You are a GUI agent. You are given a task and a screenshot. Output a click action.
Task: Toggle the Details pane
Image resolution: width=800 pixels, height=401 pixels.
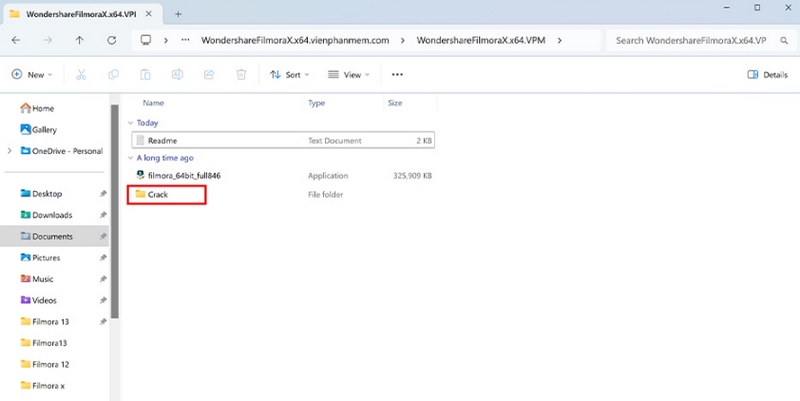767,74
